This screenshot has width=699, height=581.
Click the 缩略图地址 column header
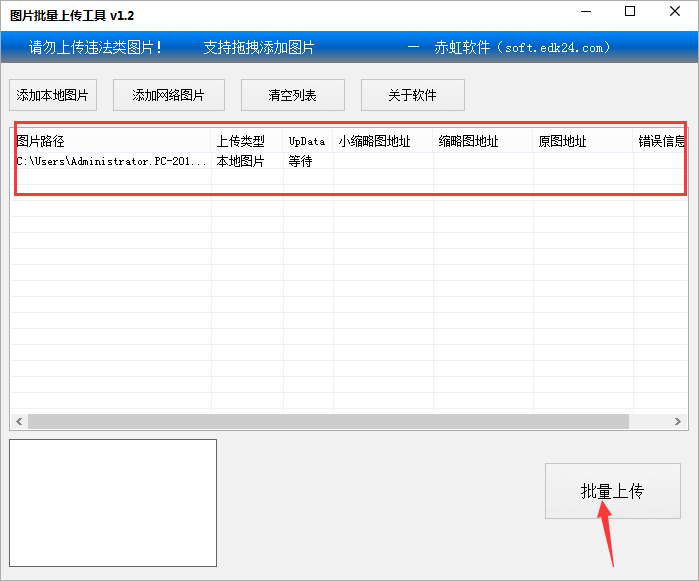(x=482, y=141)
